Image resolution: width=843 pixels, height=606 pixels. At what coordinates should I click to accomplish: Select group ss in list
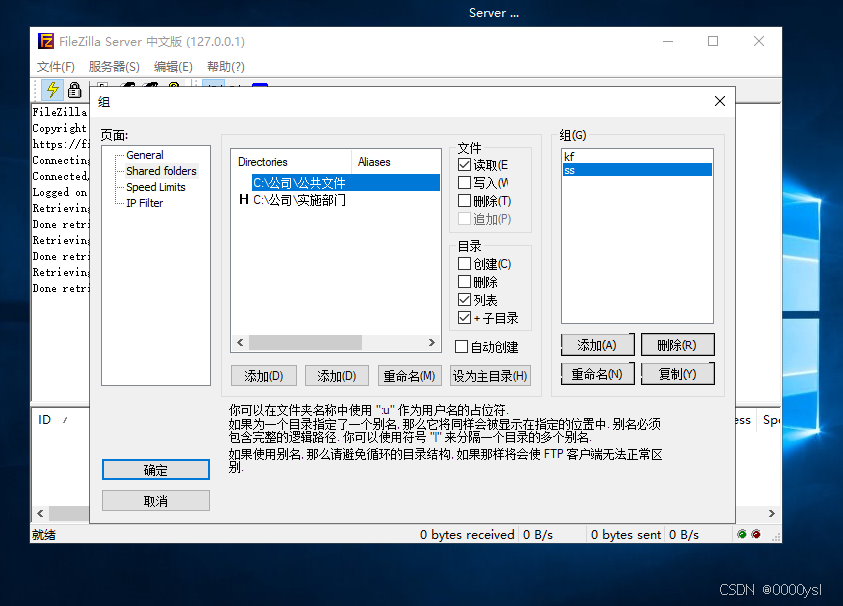pyautogui.click(x=637, y=170)
